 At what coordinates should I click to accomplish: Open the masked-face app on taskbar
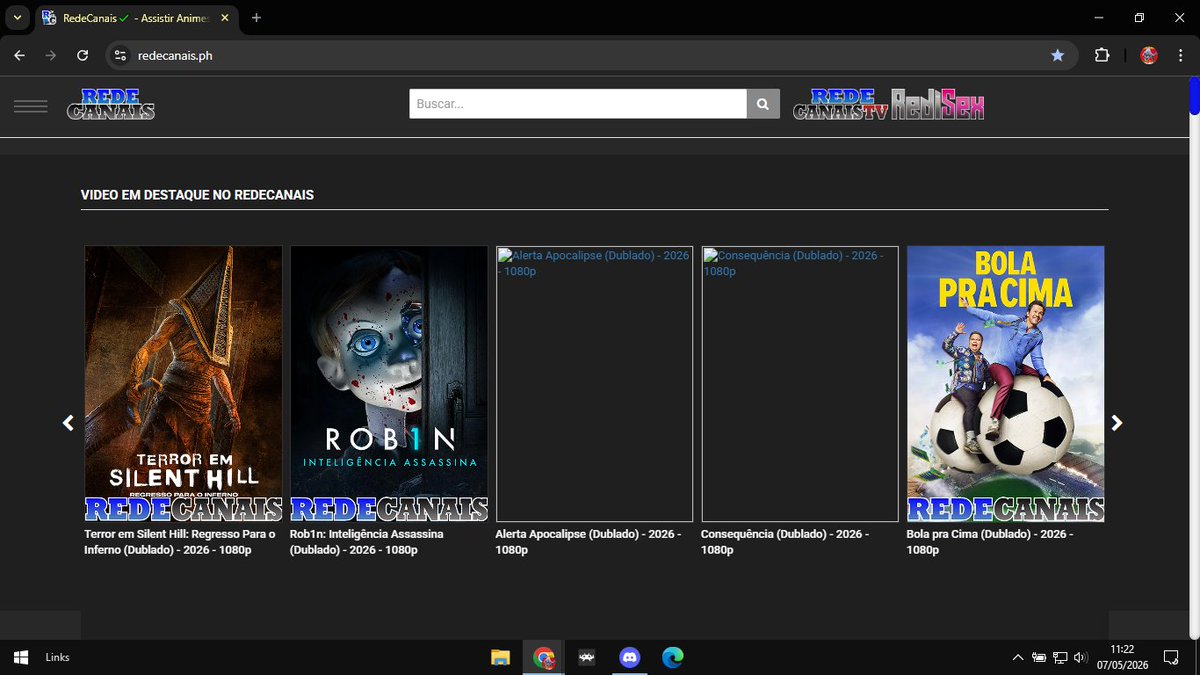587,657
